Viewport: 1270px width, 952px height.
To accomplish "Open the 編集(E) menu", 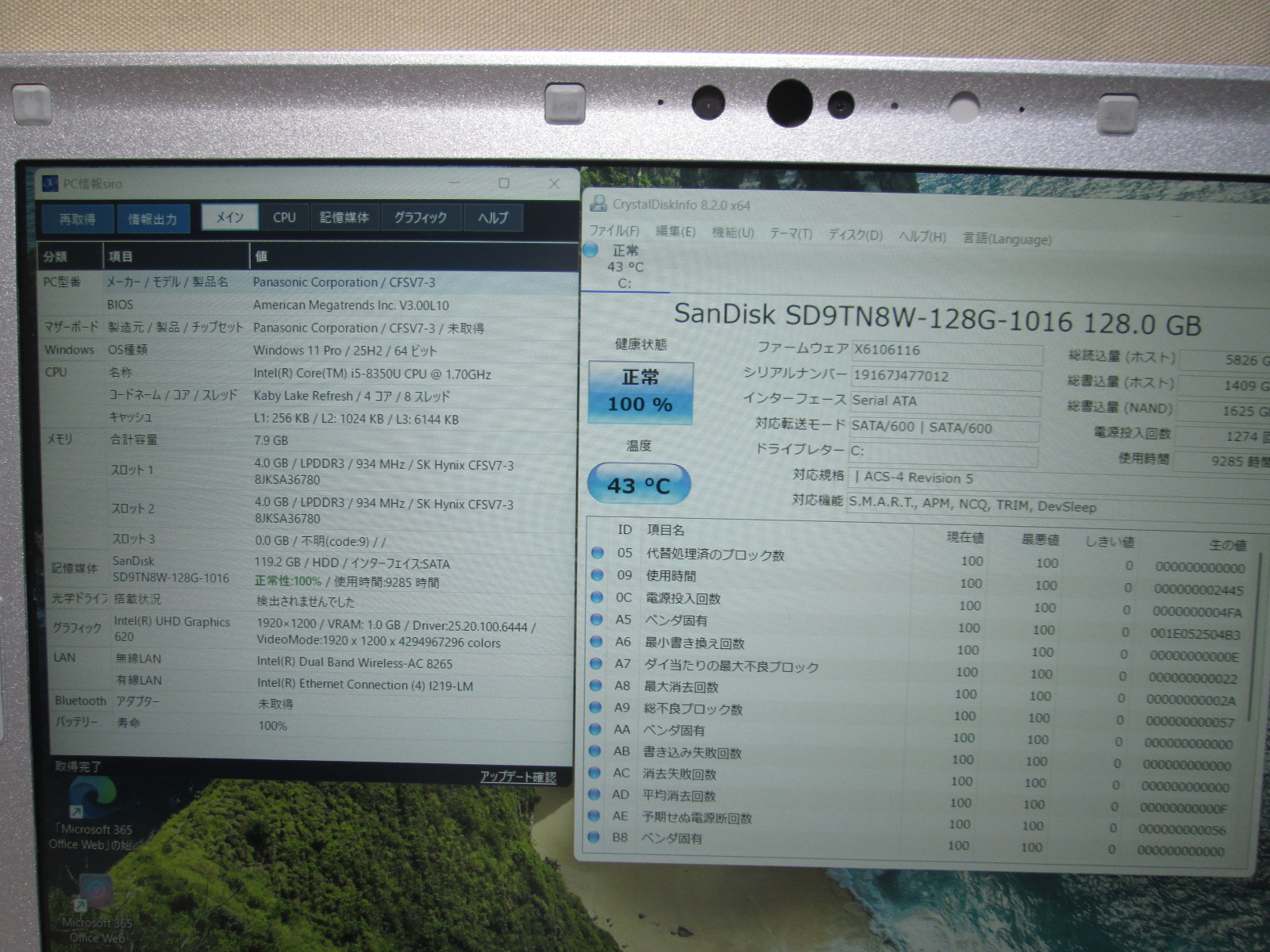I will [x=675, y=232].
